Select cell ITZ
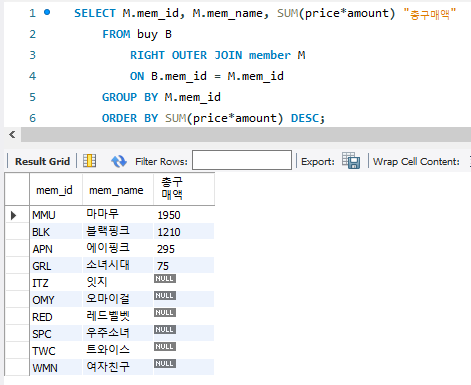Screen dimensions: 471x385 point(56,283)
